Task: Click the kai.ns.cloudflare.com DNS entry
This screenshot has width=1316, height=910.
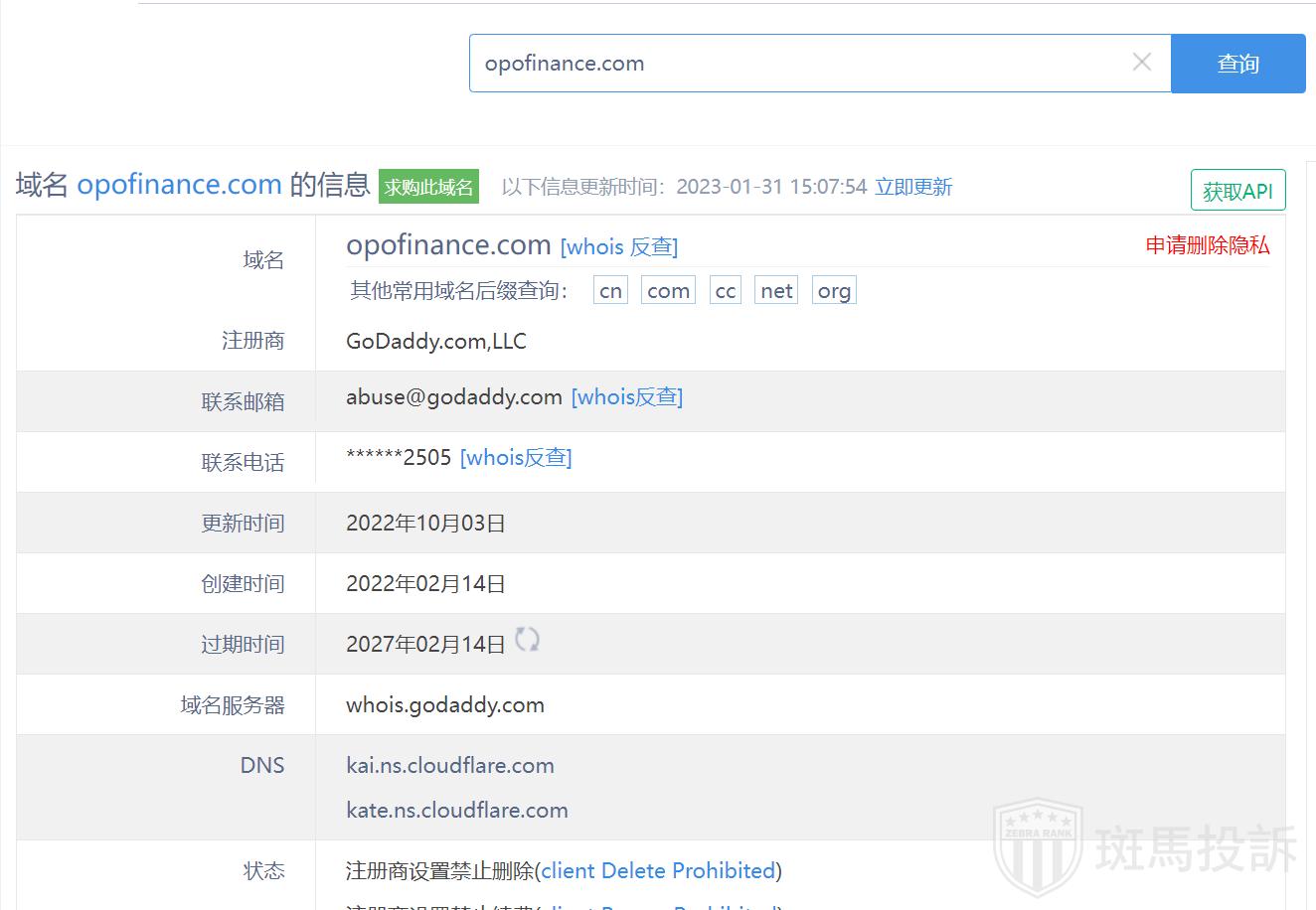Action: click(450, 766)
